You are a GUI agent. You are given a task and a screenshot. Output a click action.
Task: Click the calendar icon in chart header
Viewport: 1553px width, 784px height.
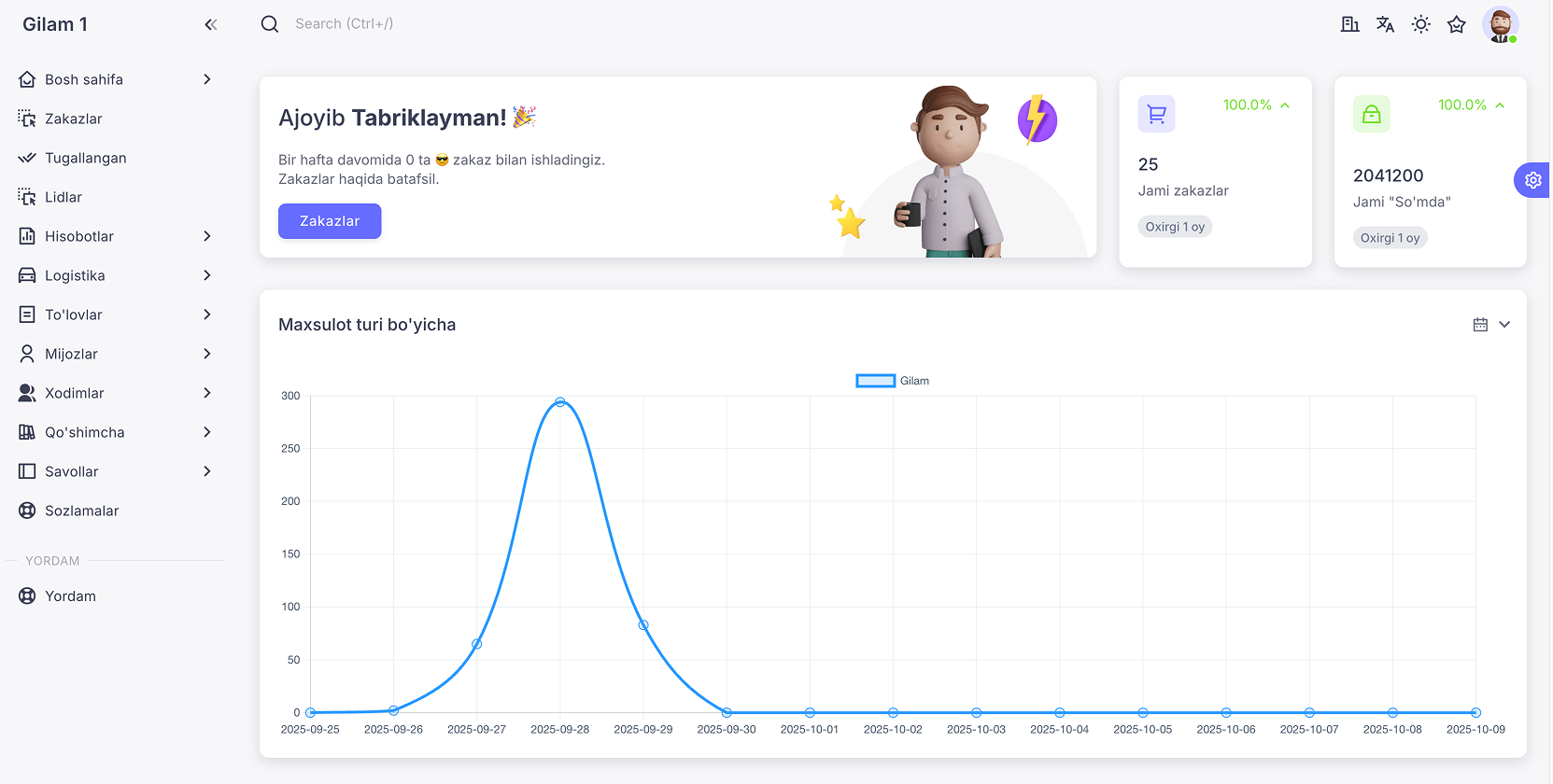click(x=1480, y=325)
